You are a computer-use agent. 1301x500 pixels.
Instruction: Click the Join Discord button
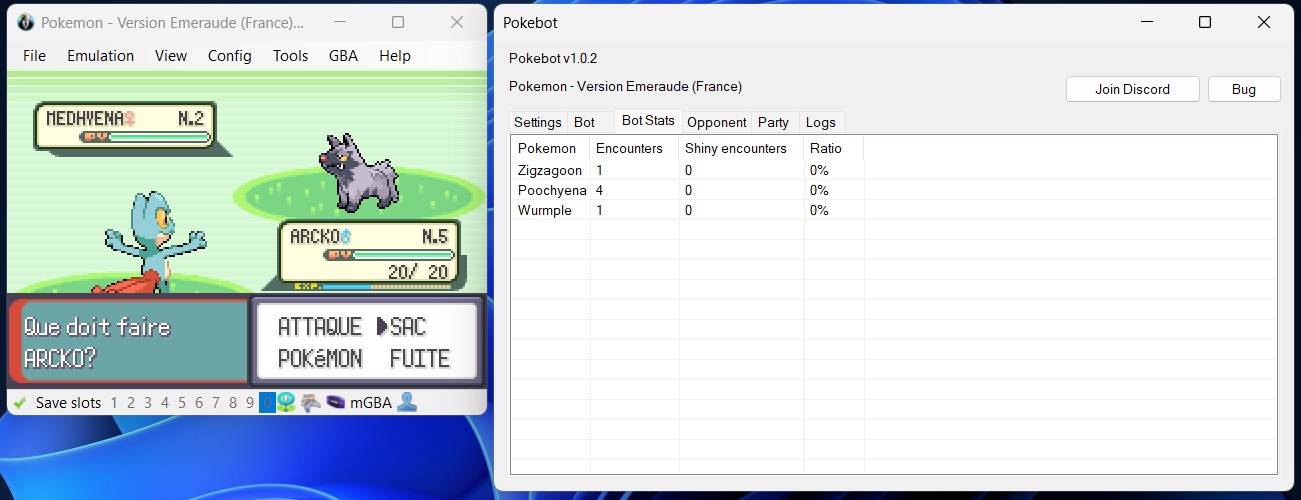(1132, 89)
